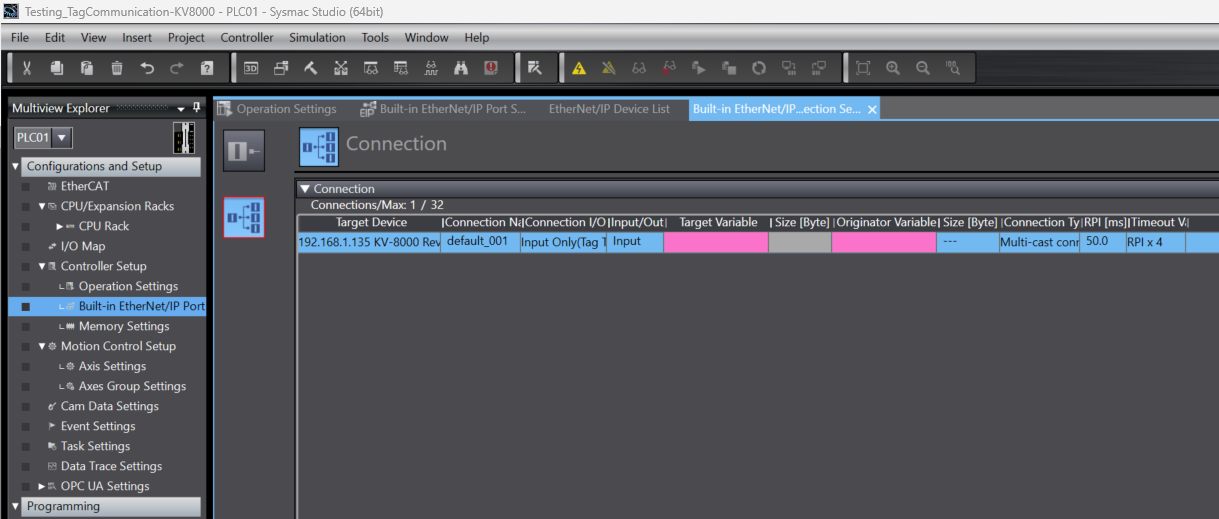Switch to the Built-in EtherNet/IP Port S... tab
This screenshot has width=1219, height=519.
click(442, 109)
